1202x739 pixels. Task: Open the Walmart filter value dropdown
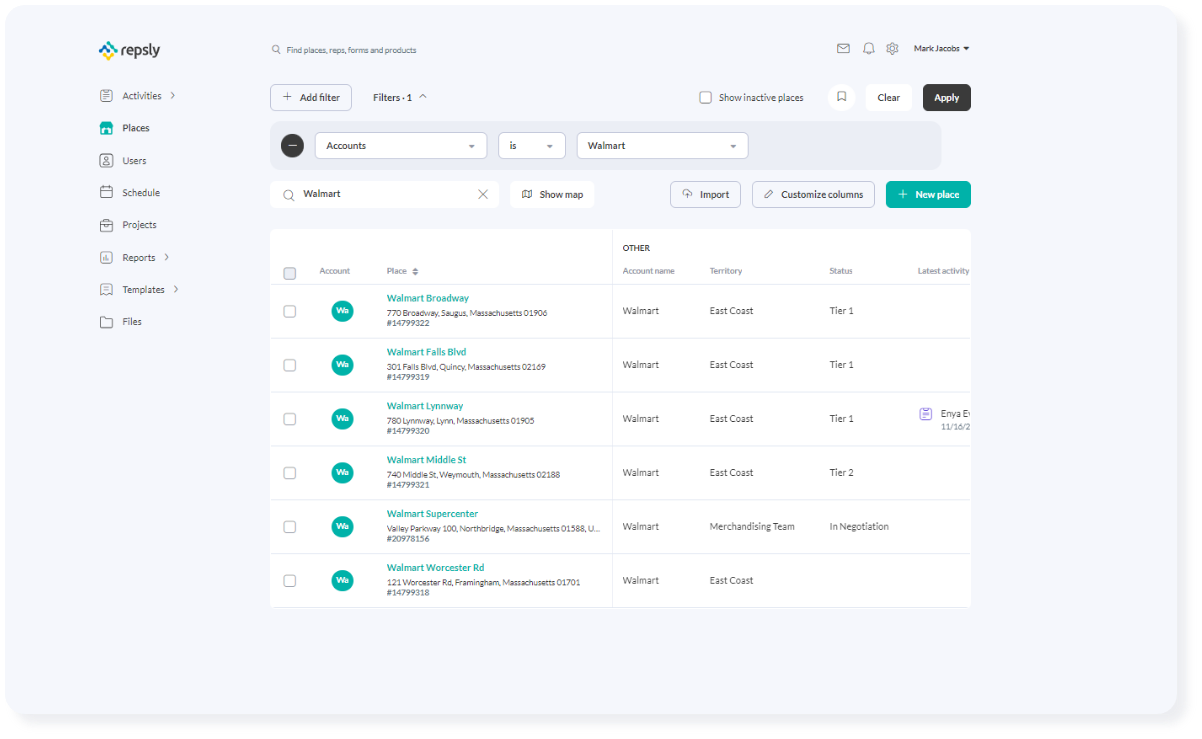click(662, 145)
